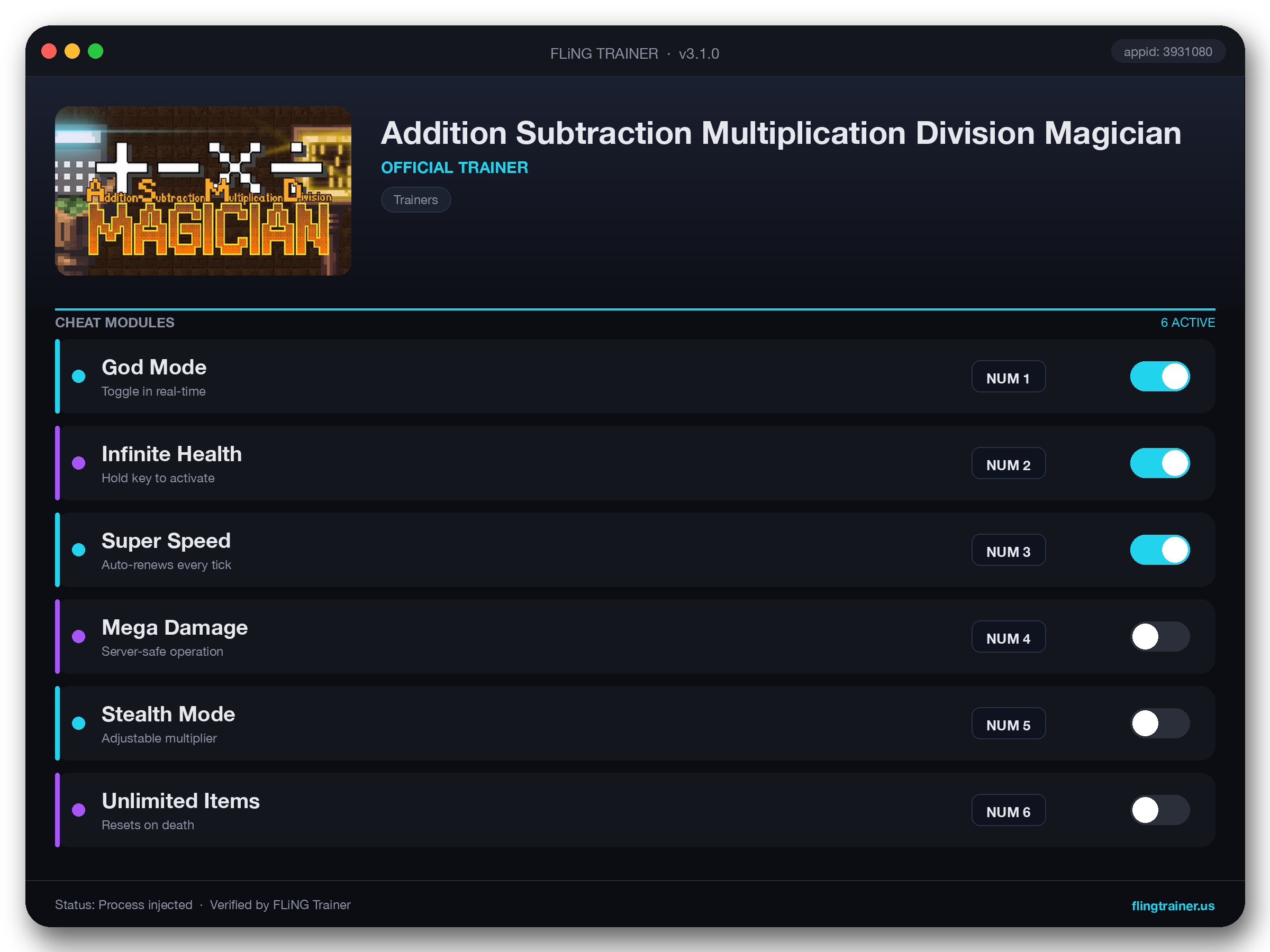
Task: Click the NUM 1 hotkey button
Action: (1008, 377)
